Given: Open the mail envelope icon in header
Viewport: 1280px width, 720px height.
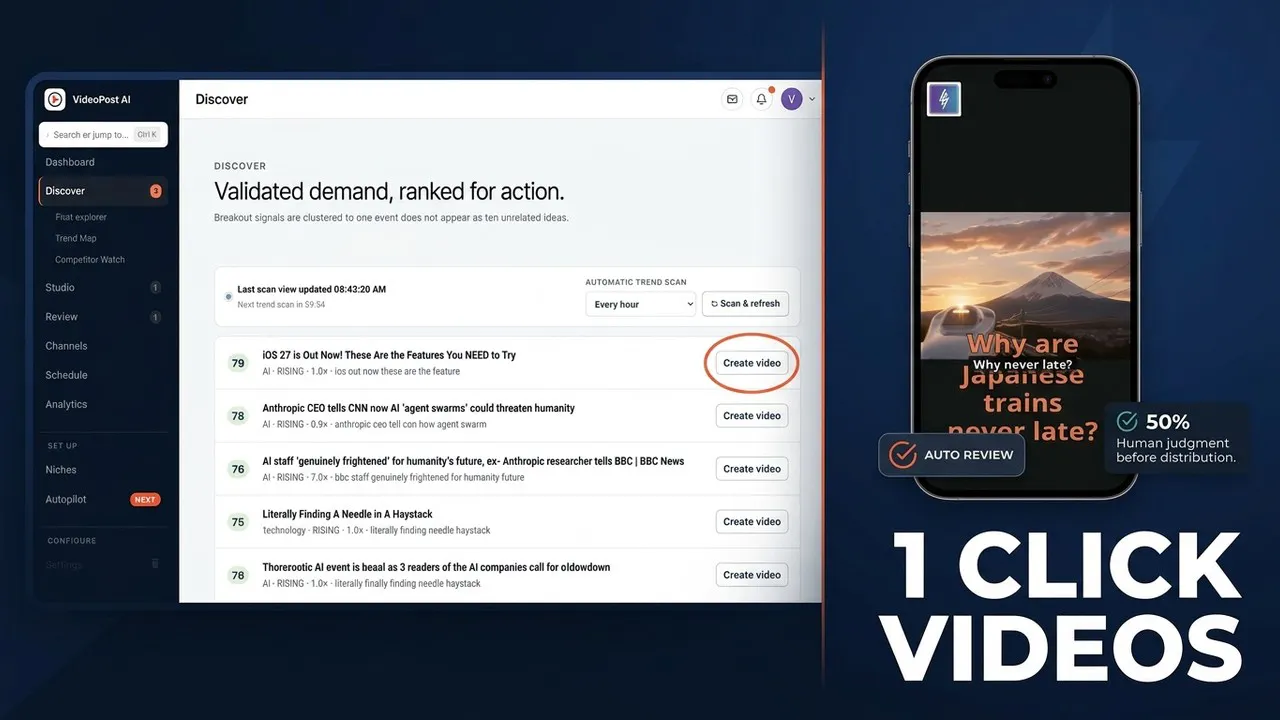Looking at the screenshot, I should (x=733, y=99).
